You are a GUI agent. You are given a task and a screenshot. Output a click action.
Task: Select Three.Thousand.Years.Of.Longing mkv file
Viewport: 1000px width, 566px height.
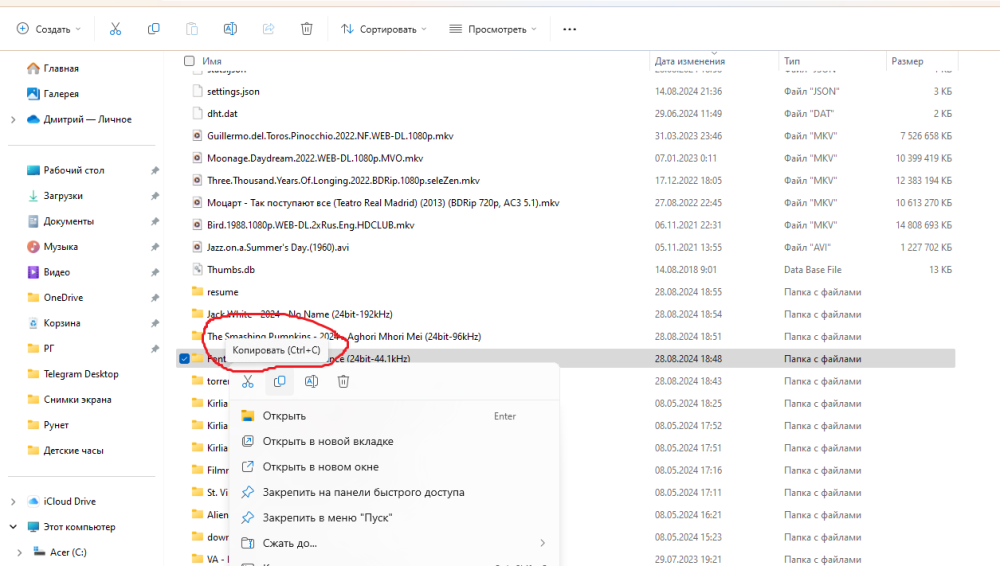tap(343, 181)
